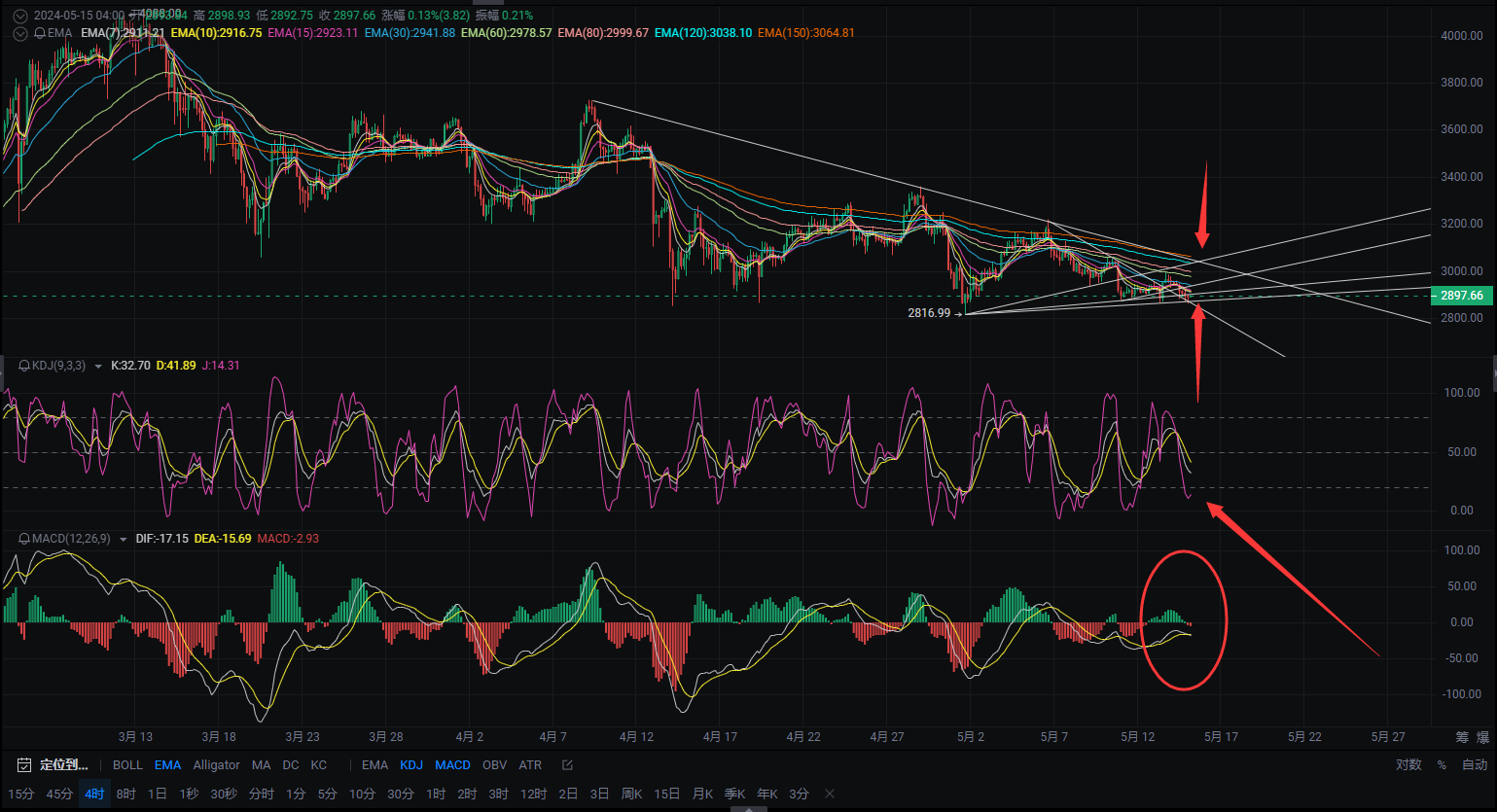The width and height of the screenshot is (1497, 812).
Task: Click the 2816.99 low price label
Action: [x=929, y=313]
